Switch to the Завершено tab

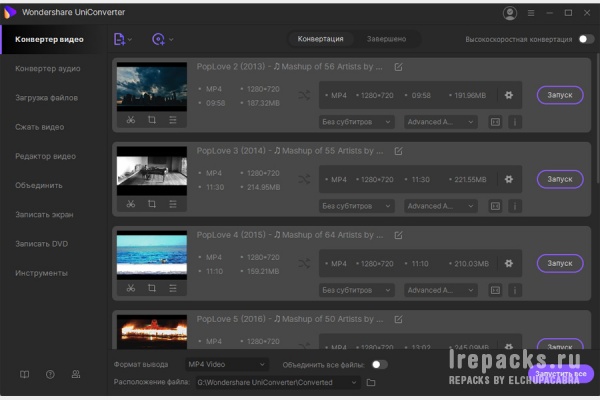coord(386,39)
